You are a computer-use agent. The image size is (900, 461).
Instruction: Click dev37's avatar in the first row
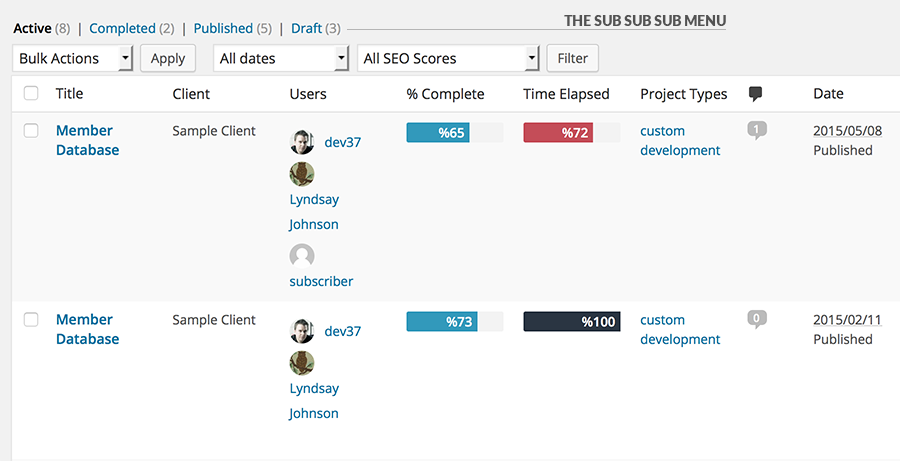tap(302, 142)
